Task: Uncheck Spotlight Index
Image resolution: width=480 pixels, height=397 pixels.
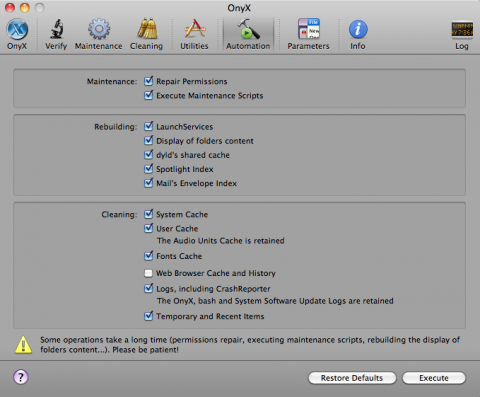Action: (x=149, y=169)
